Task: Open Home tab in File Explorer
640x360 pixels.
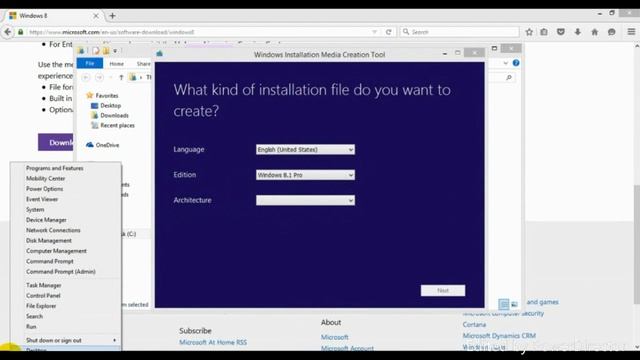Action: [116, 64]
